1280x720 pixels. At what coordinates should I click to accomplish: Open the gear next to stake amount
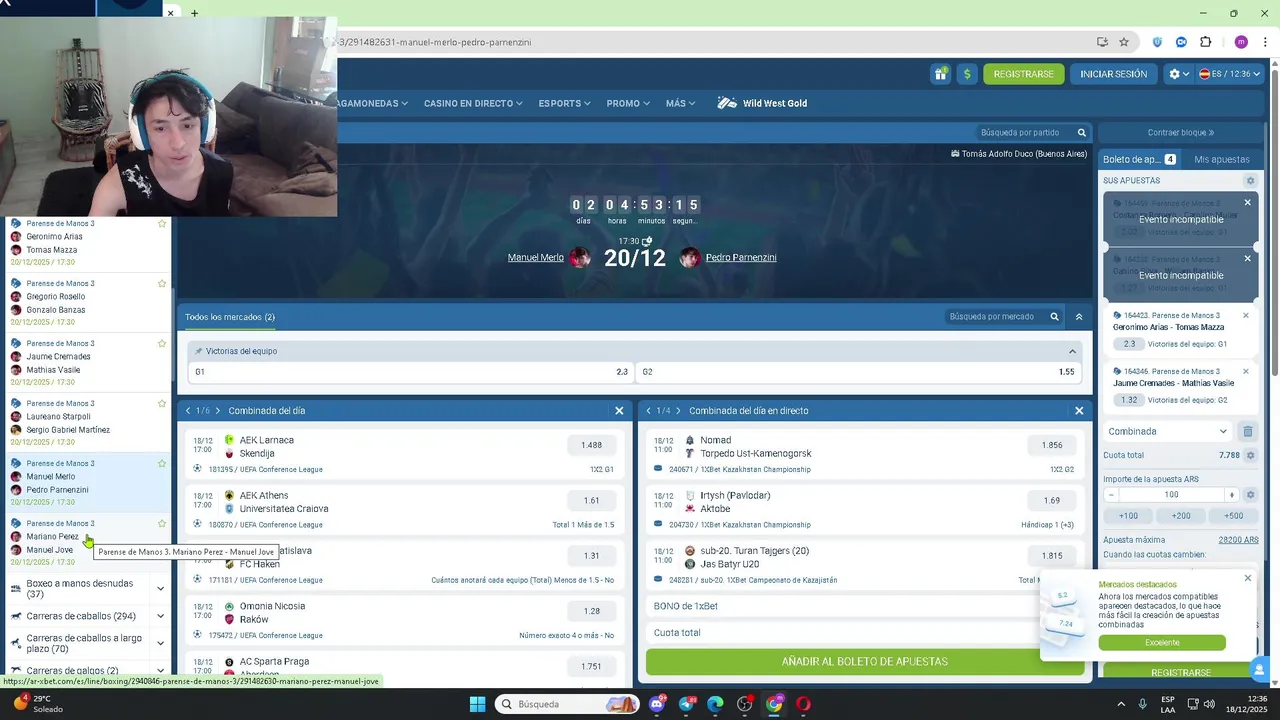point(1250,494)
